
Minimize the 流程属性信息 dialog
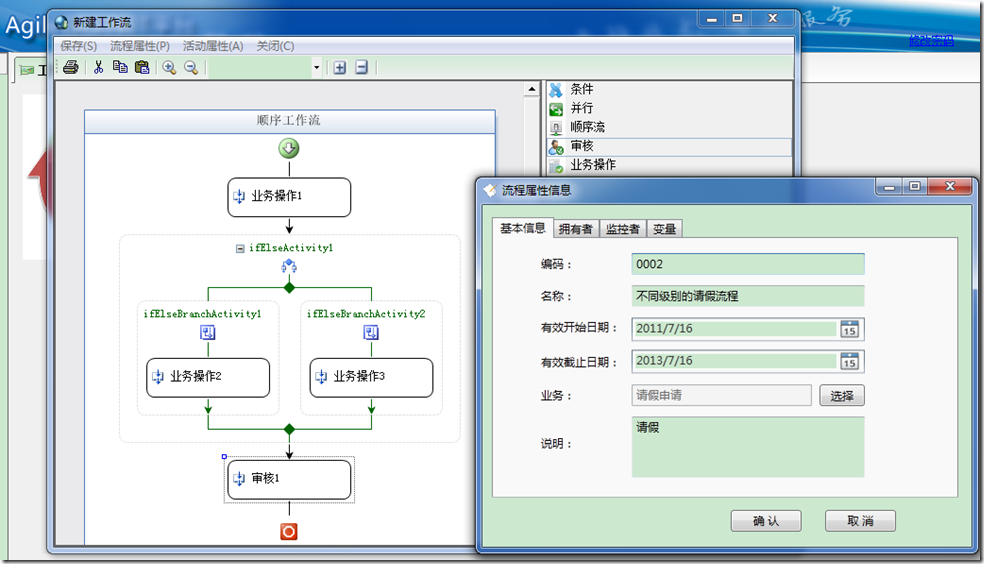[x=889, y=187]
